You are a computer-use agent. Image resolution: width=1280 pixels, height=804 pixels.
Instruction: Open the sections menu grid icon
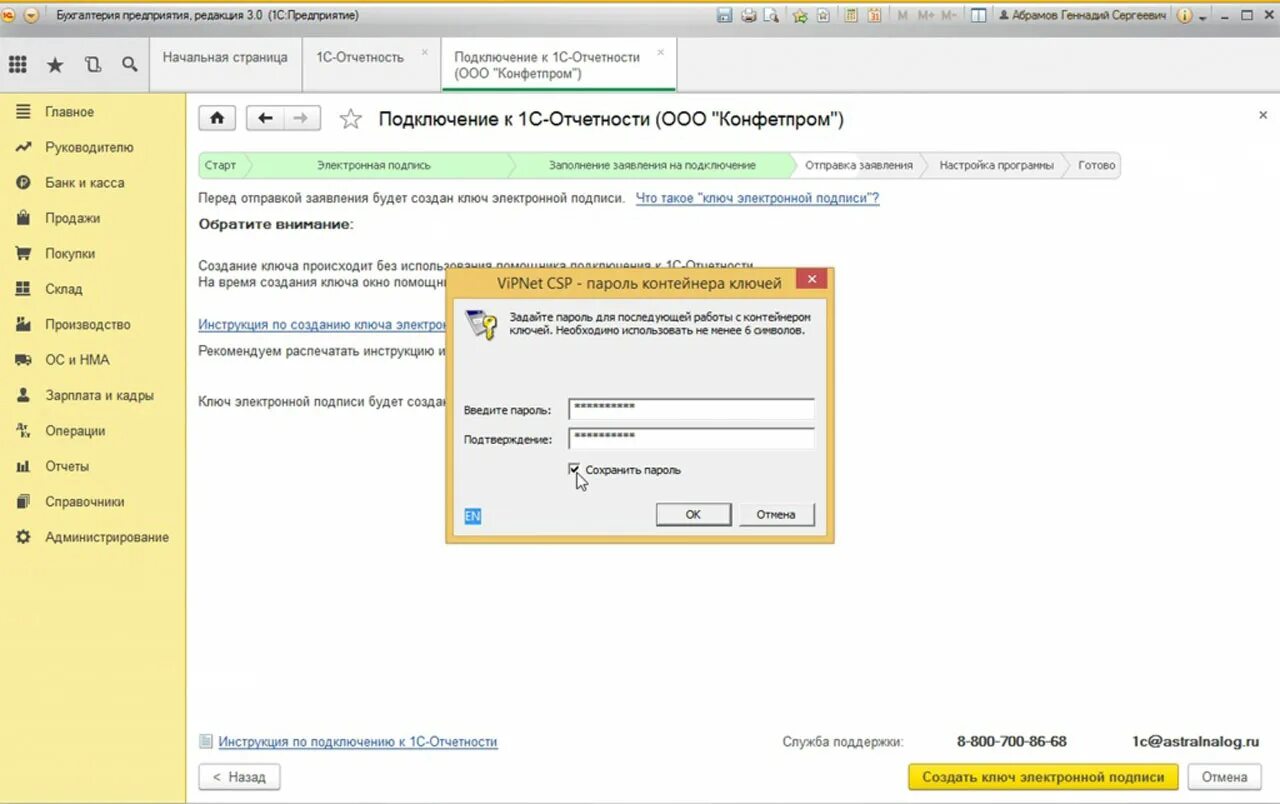[x=17, y=65]
